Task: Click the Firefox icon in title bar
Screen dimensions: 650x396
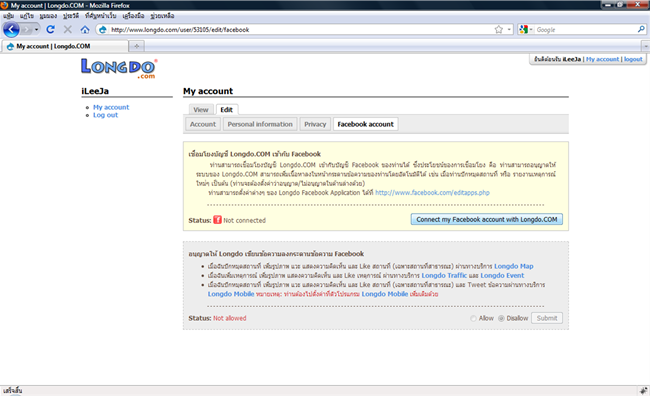Action: (x=4, y=5)
